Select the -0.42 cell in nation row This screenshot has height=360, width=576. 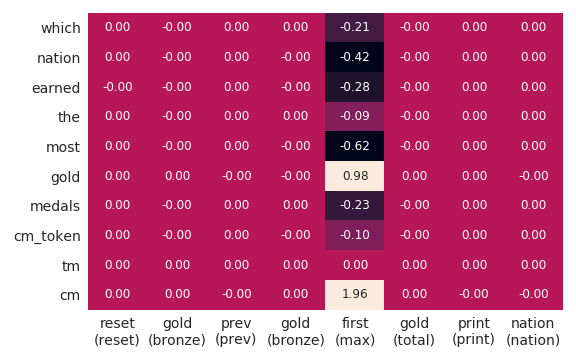(354, 57)
